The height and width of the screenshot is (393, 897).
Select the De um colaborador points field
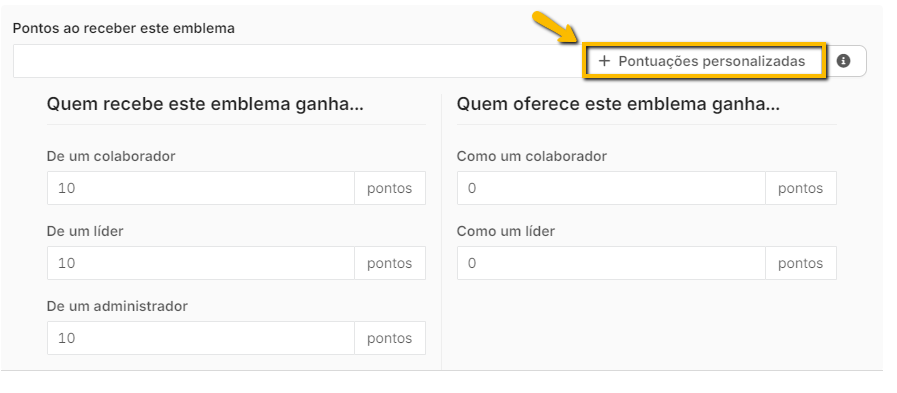click(x=201, y=188)
